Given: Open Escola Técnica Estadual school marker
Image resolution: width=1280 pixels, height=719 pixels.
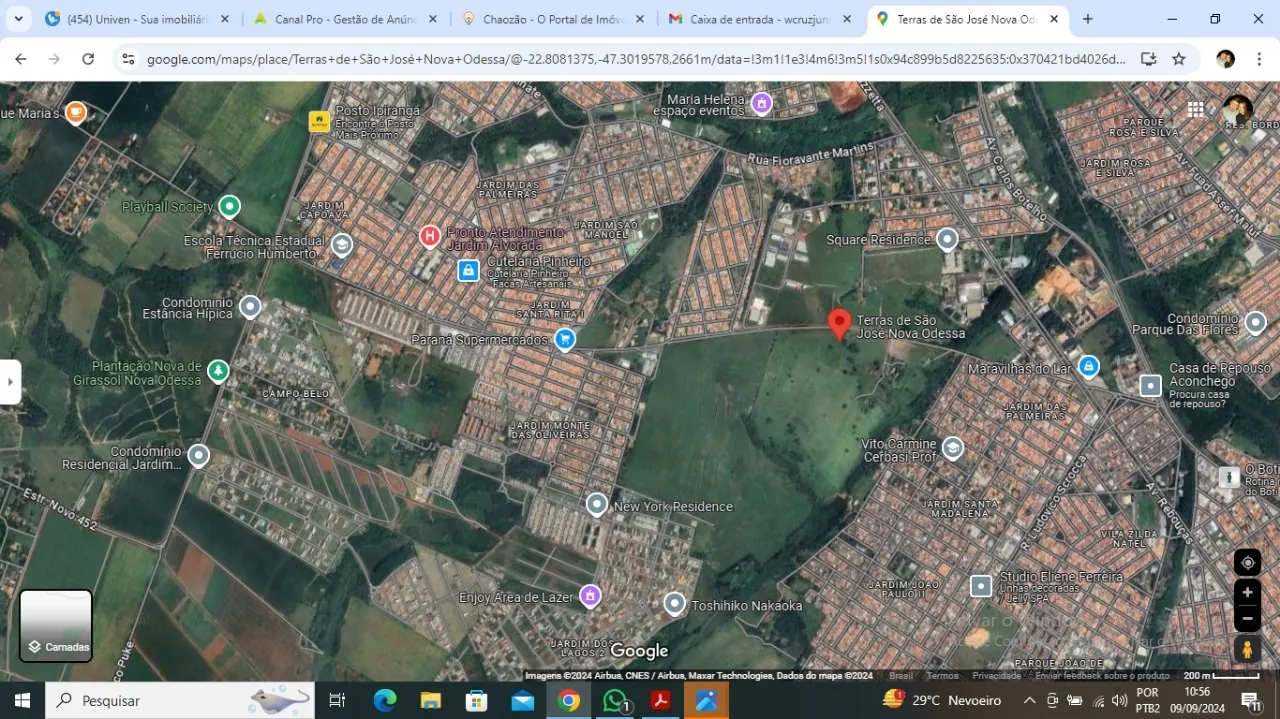Looking at the screenshot, I should point(342,245).
